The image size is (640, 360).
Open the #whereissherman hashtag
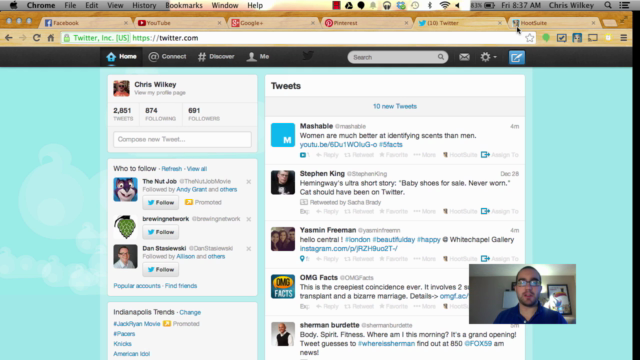386,344
